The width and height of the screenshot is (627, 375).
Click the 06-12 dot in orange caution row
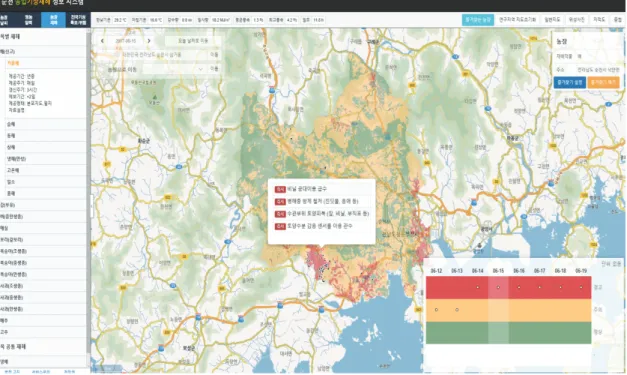click(x=436, y=310)
